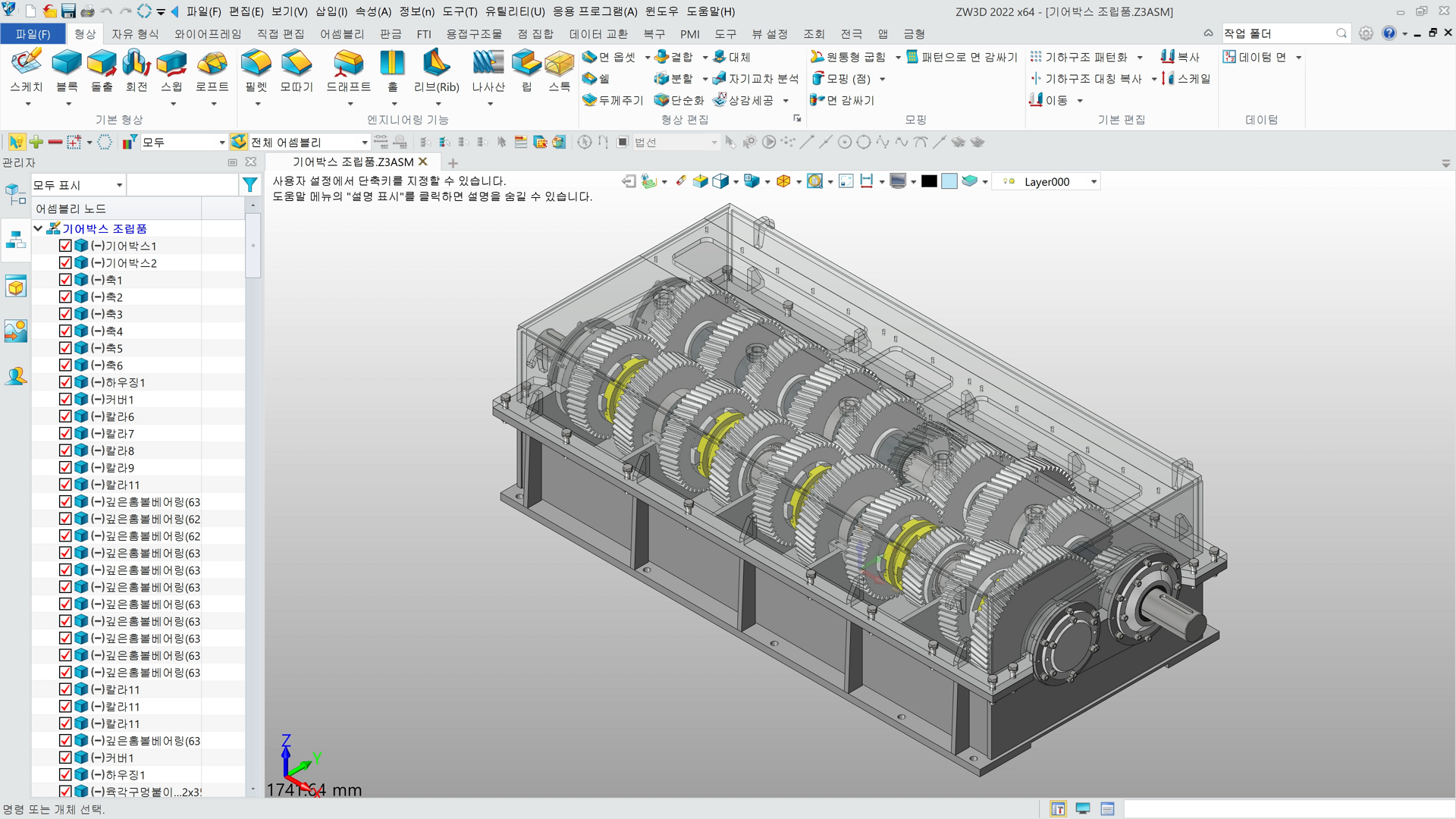Click the light blue color swatch
Viewport: 1456px width, 819px height.
pos(949,181)
